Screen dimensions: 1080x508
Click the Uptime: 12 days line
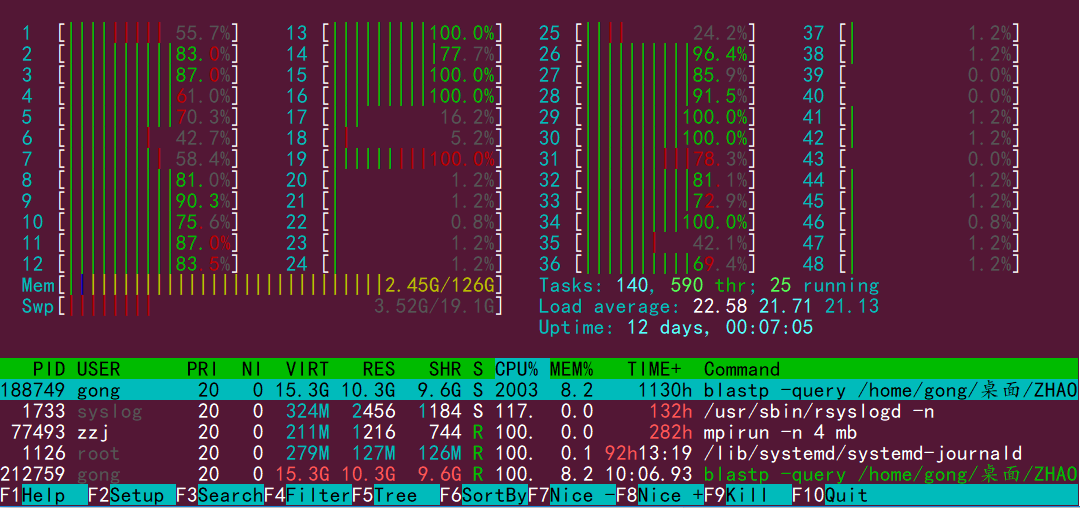[x=676, y=327]
